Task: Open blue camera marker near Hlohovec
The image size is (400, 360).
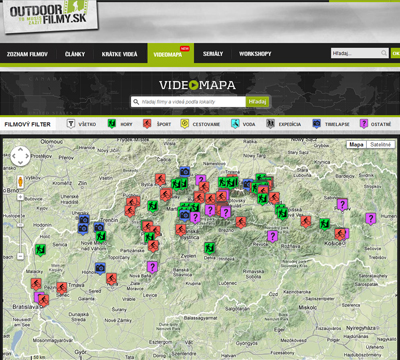Action: coord(100,268)
